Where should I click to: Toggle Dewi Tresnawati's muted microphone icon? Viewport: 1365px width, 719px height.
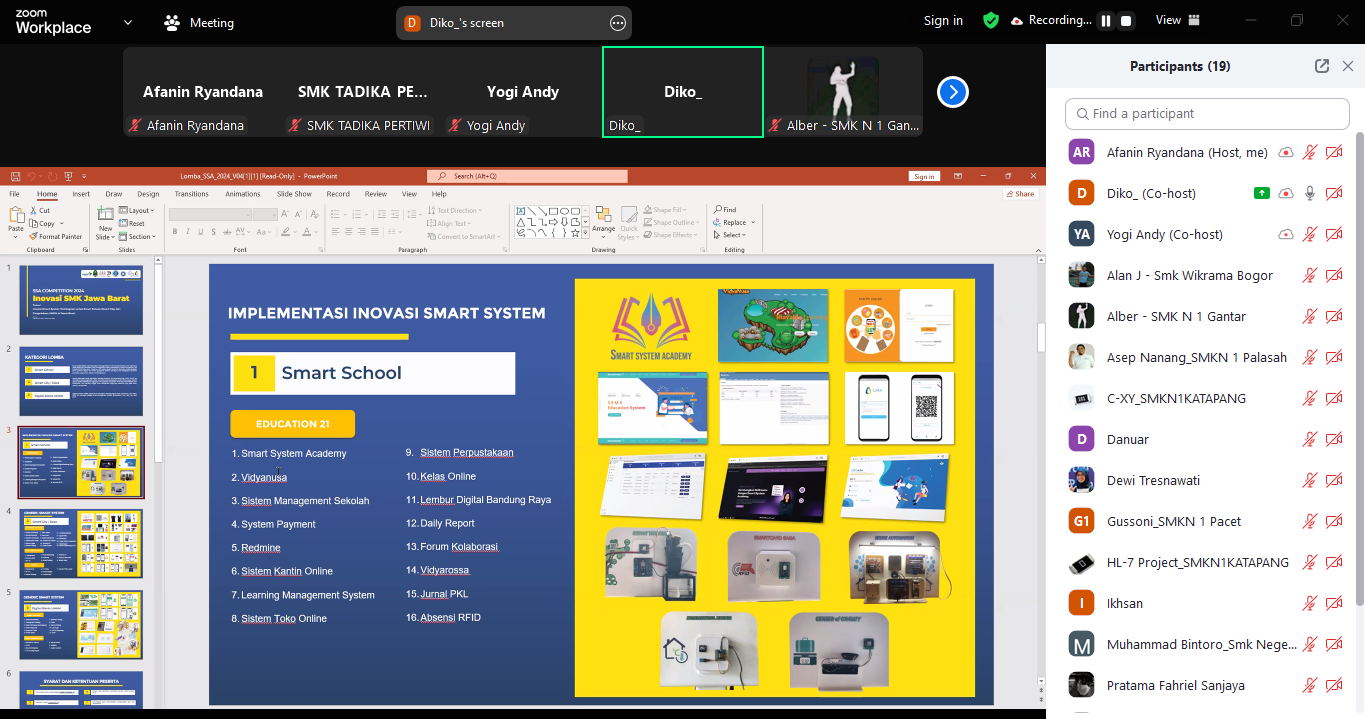1310,480
